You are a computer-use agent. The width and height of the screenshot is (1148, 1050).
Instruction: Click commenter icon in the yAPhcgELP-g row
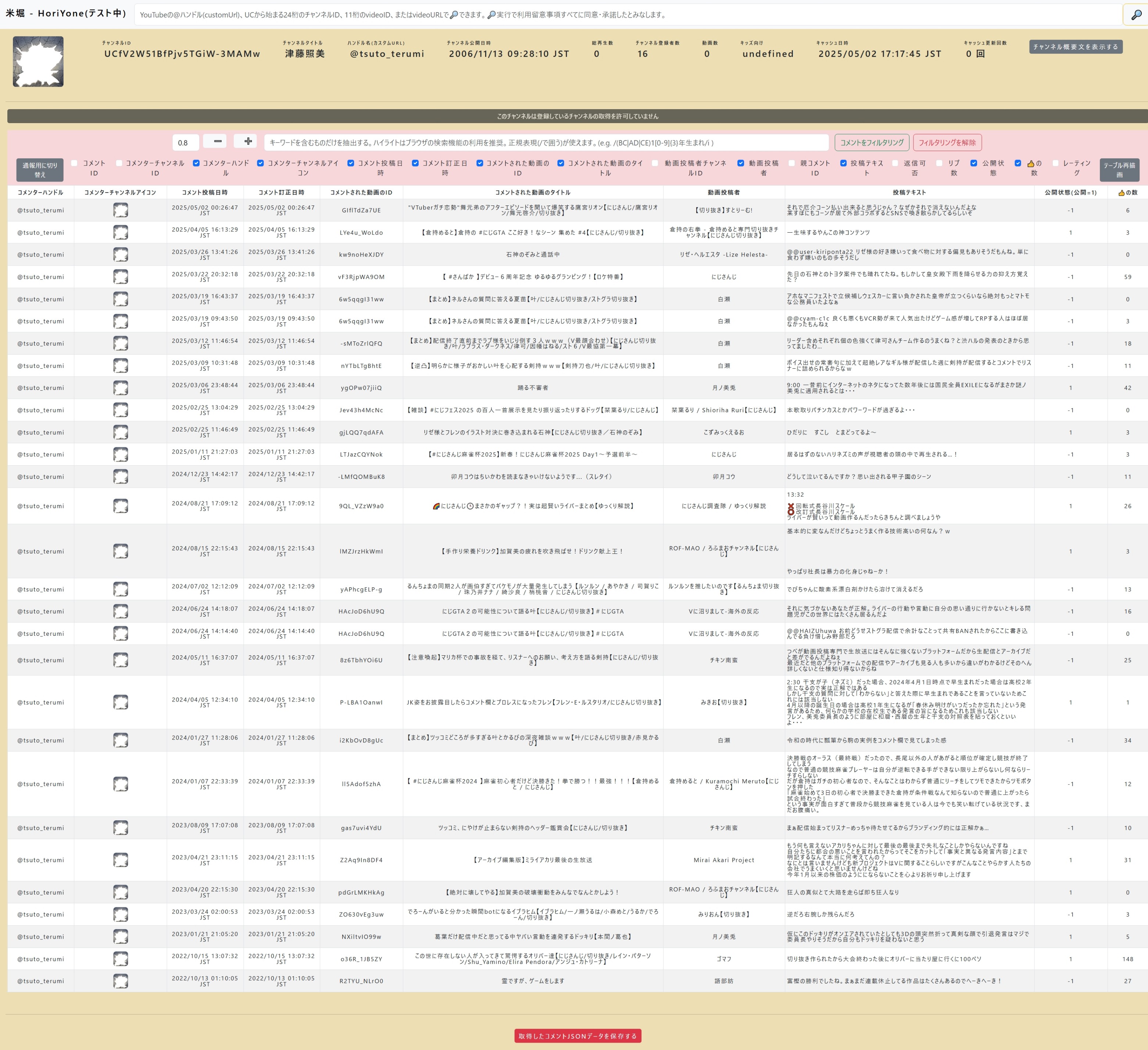[120, 589]
